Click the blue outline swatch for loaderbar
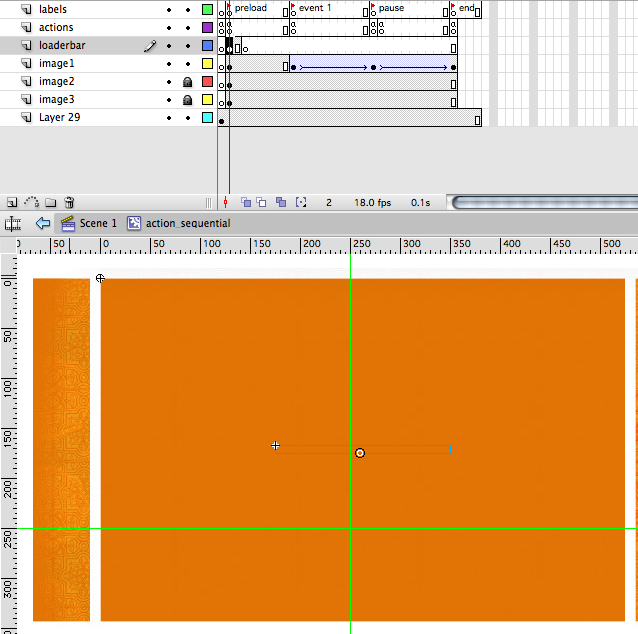 208,45
